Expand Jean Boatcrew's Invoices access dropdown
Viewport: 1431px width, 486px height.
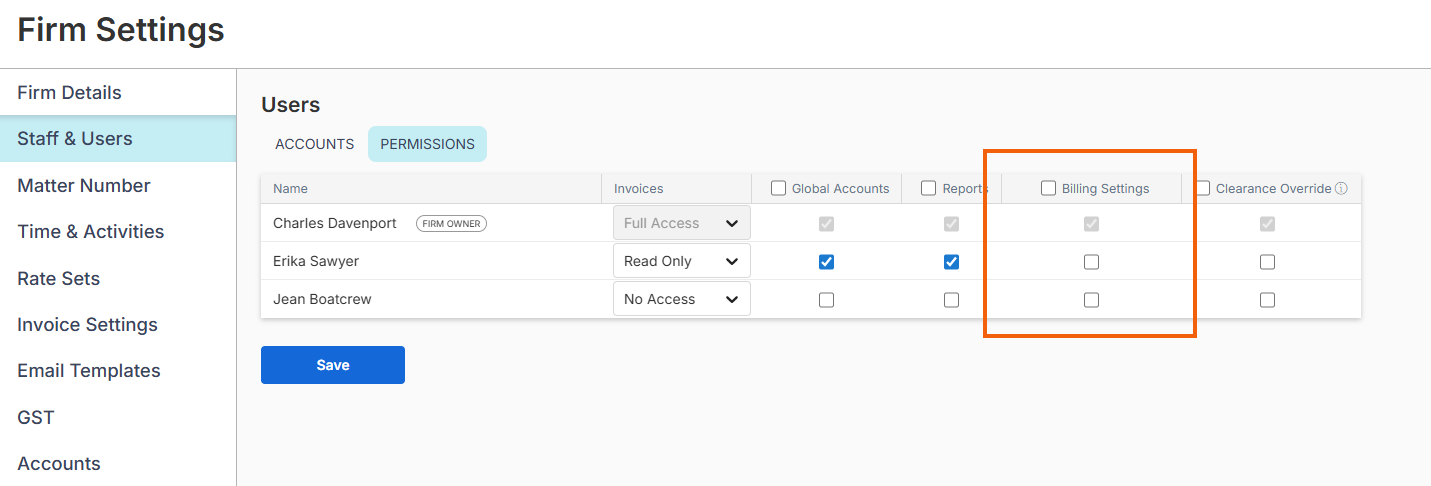[x=681, y=299]
